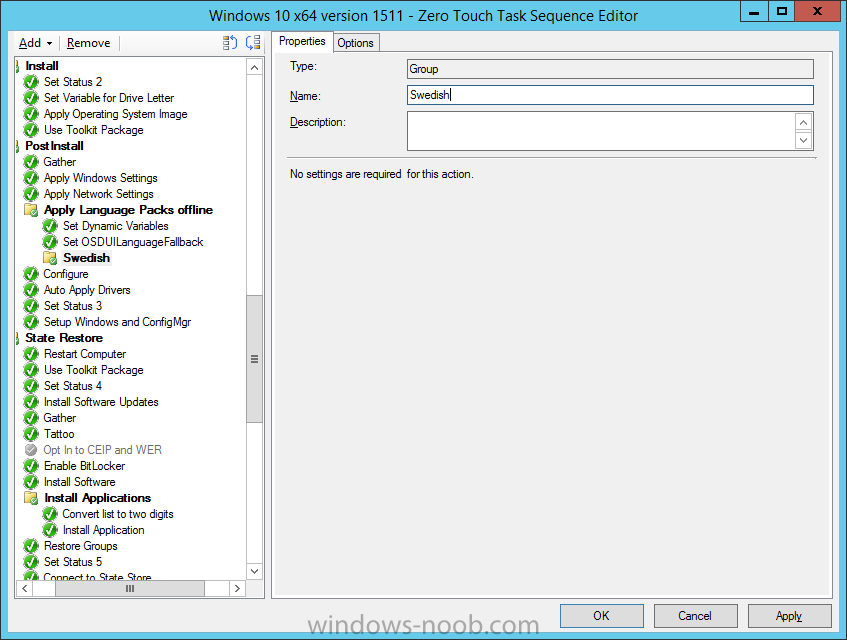This screenshot has height=640, width=847.
Task: Click the tree vertical scrollbar thumb
Action: pos(254,359)
